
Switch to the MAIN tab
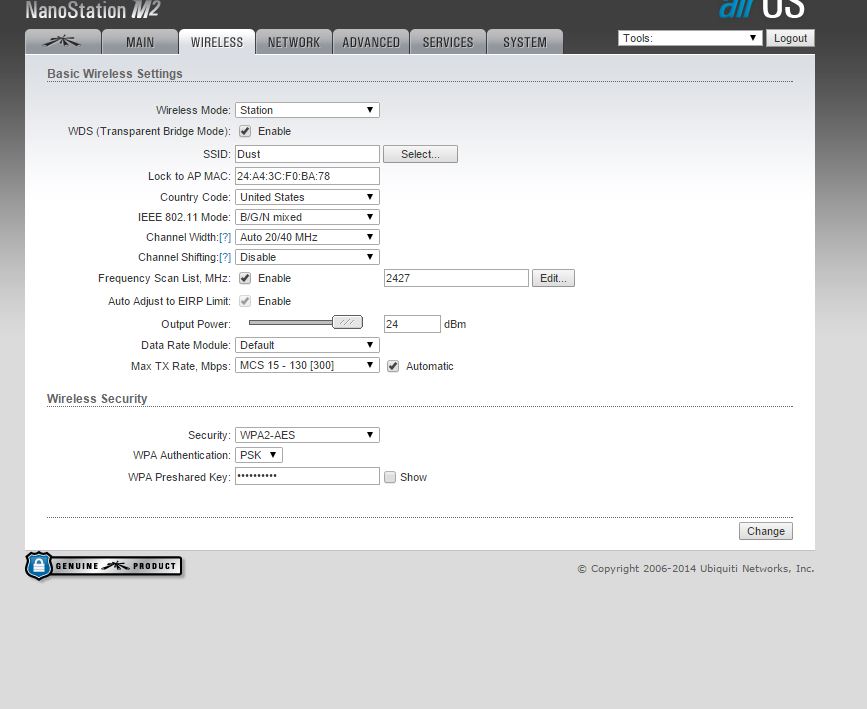[x=140, y=41]
